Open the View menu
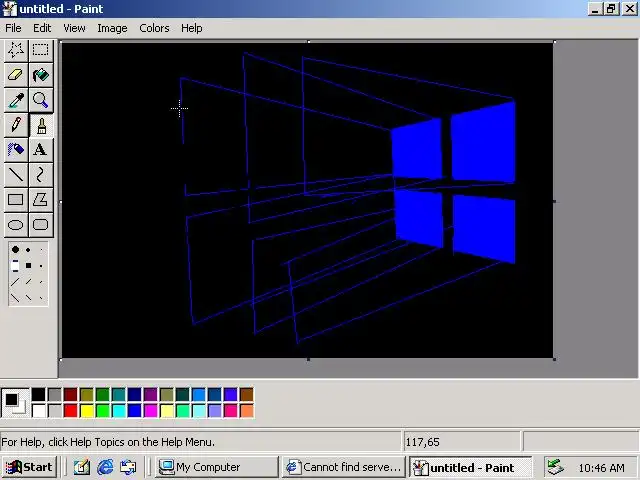Viewport: 640px width, 480px height. [x=74, y=28]
